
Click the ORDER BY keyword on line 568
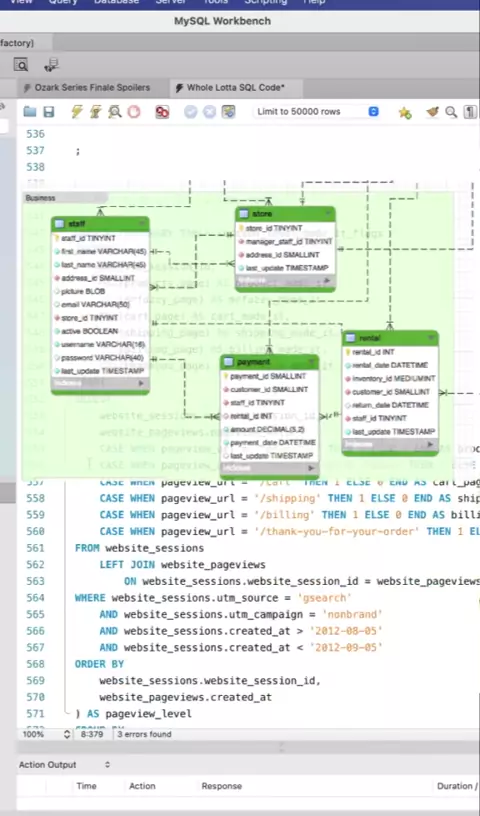click(x=99, y=664)
